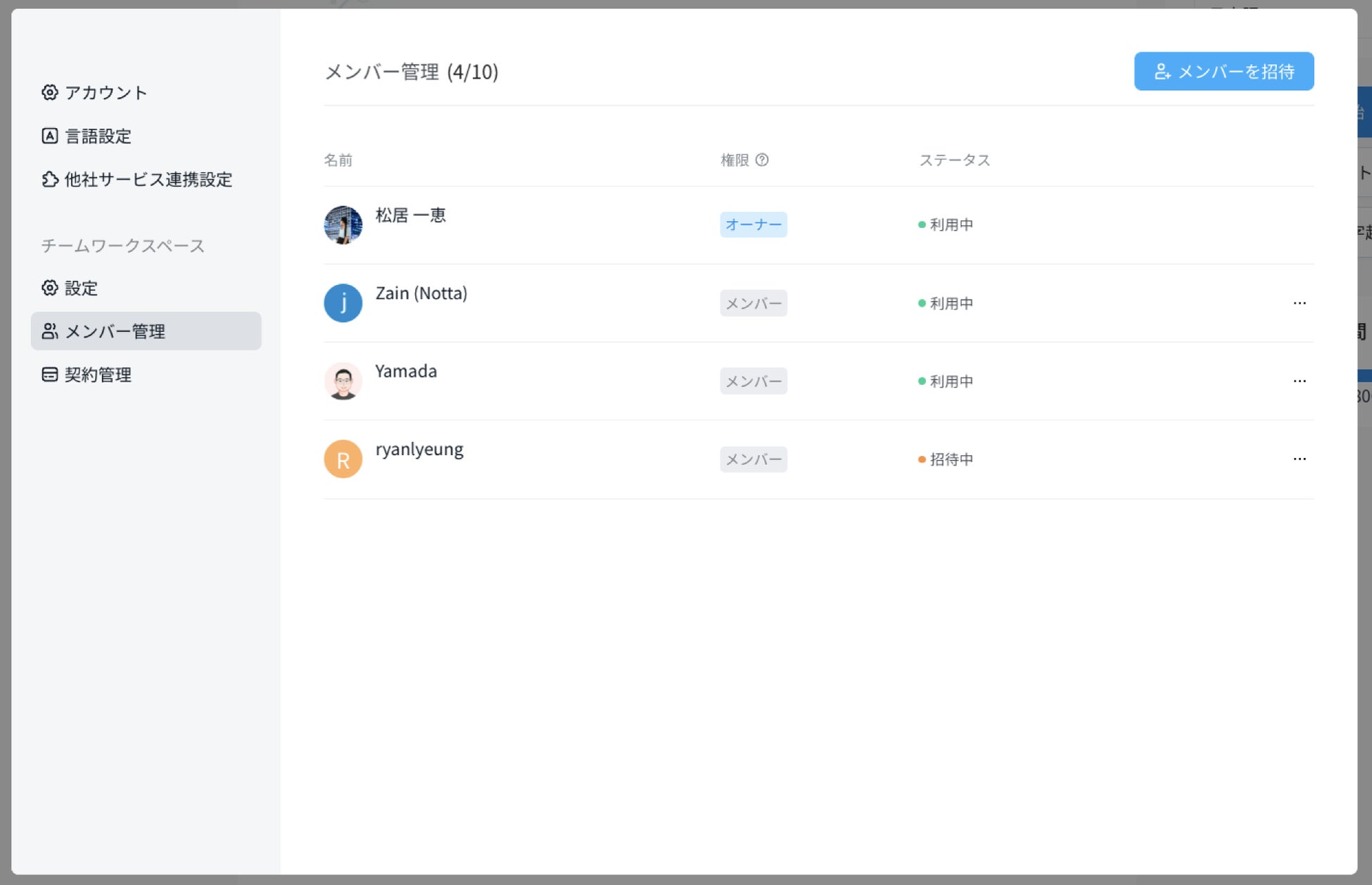
Task: Click the contract management card icon
Action: (x=49, y=374)
